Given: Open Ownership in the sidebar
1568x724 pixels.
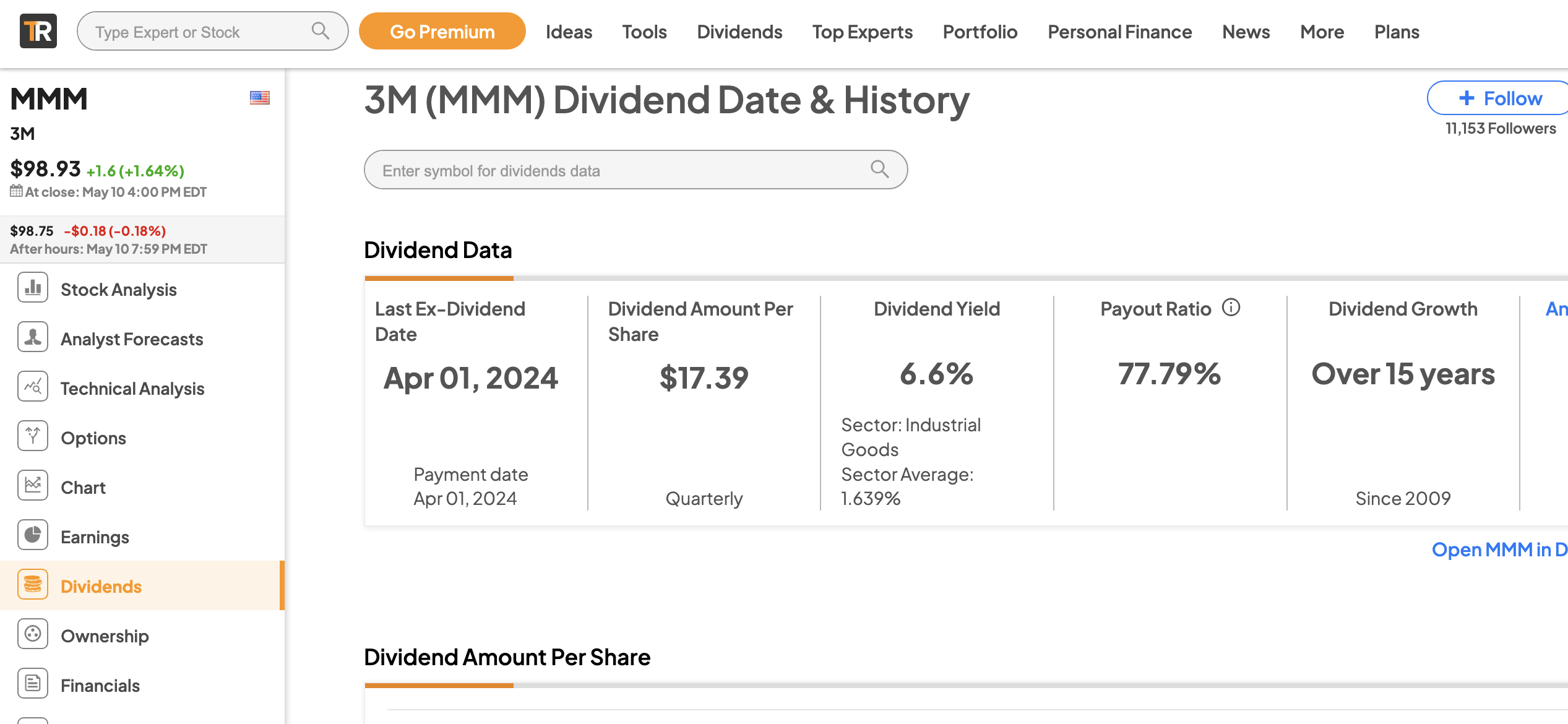Looking at the screenshot, I should click(142, 636).
